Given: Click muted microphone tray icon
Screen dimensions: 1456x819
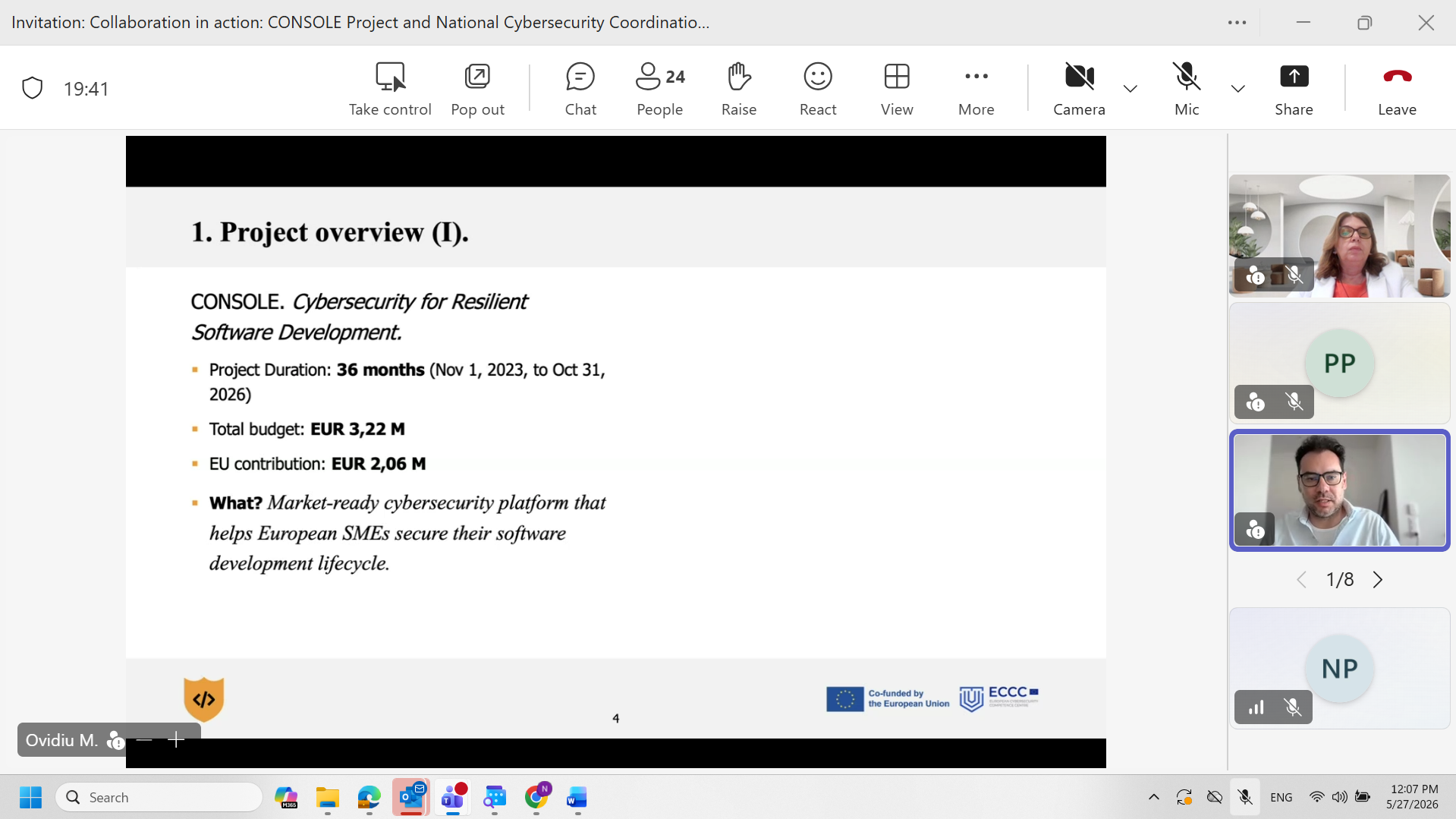Looking at the screenshot, I should [1245, 798].
